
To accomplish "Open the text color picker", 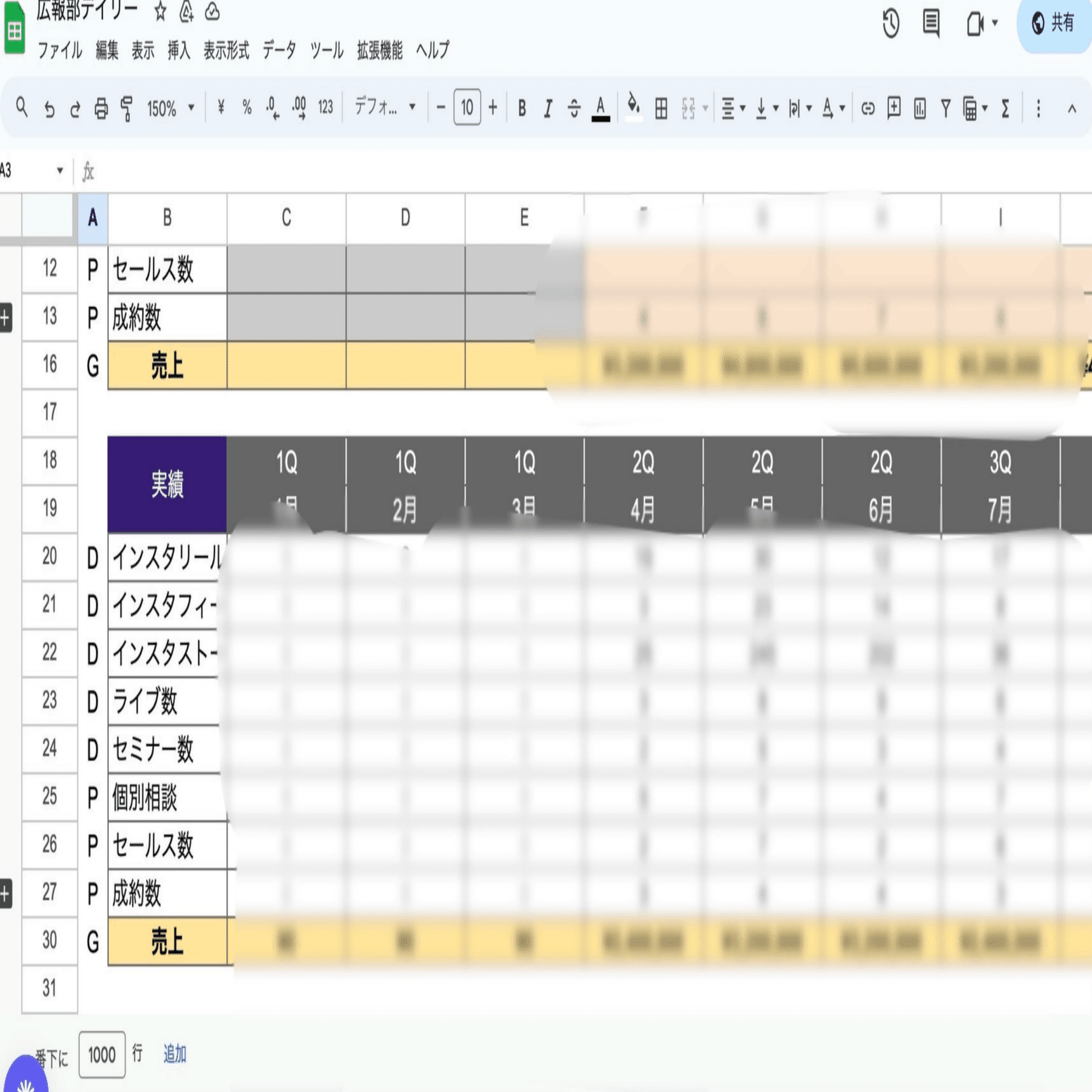I will [x=601, y=109].
